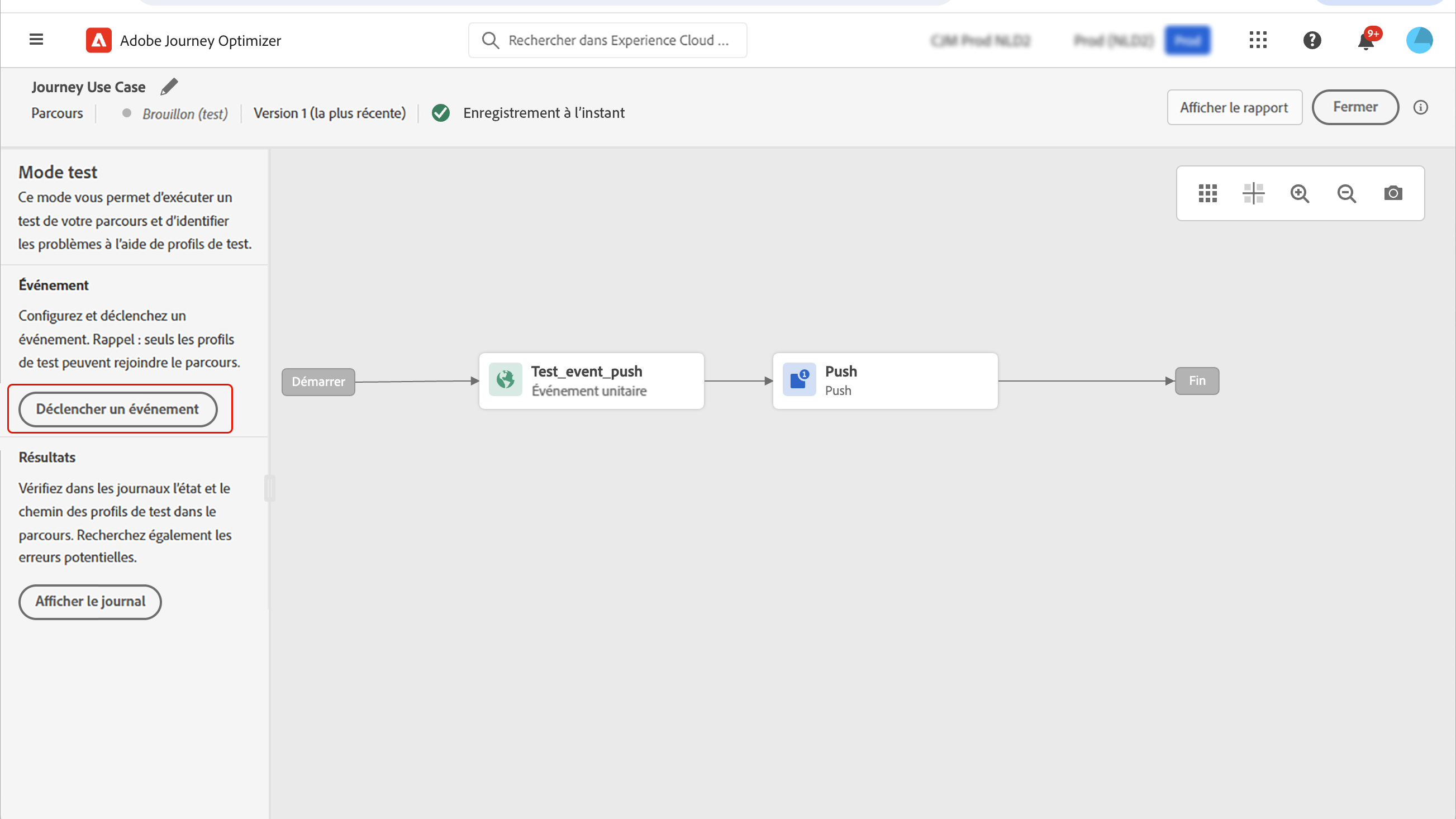Select the Push action node

[884, 381]
